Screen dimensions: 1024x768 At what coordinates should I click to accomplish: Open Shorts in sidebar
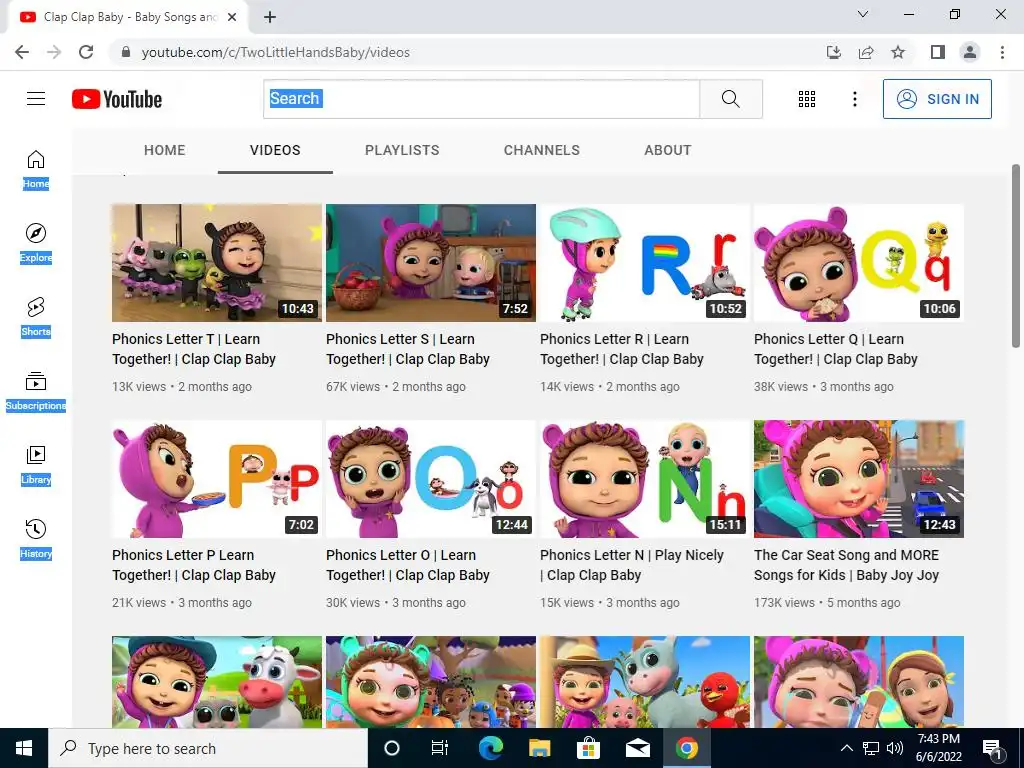(x=36, y=317)
